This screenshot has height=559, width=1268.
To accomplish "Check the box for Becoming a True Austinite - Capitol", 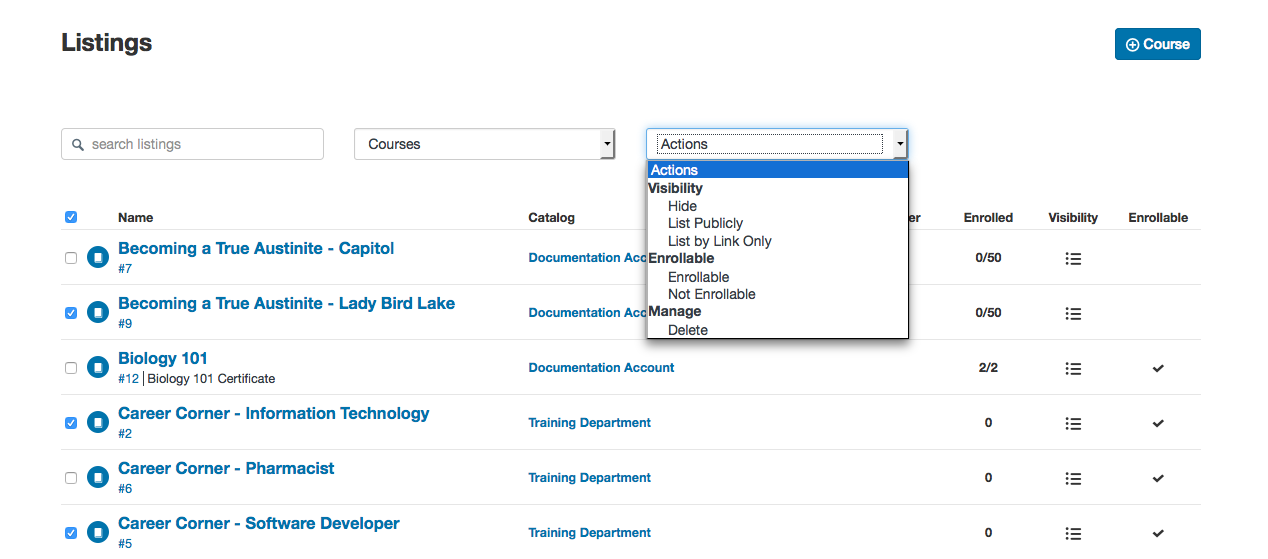I will [x=71, y=258].
